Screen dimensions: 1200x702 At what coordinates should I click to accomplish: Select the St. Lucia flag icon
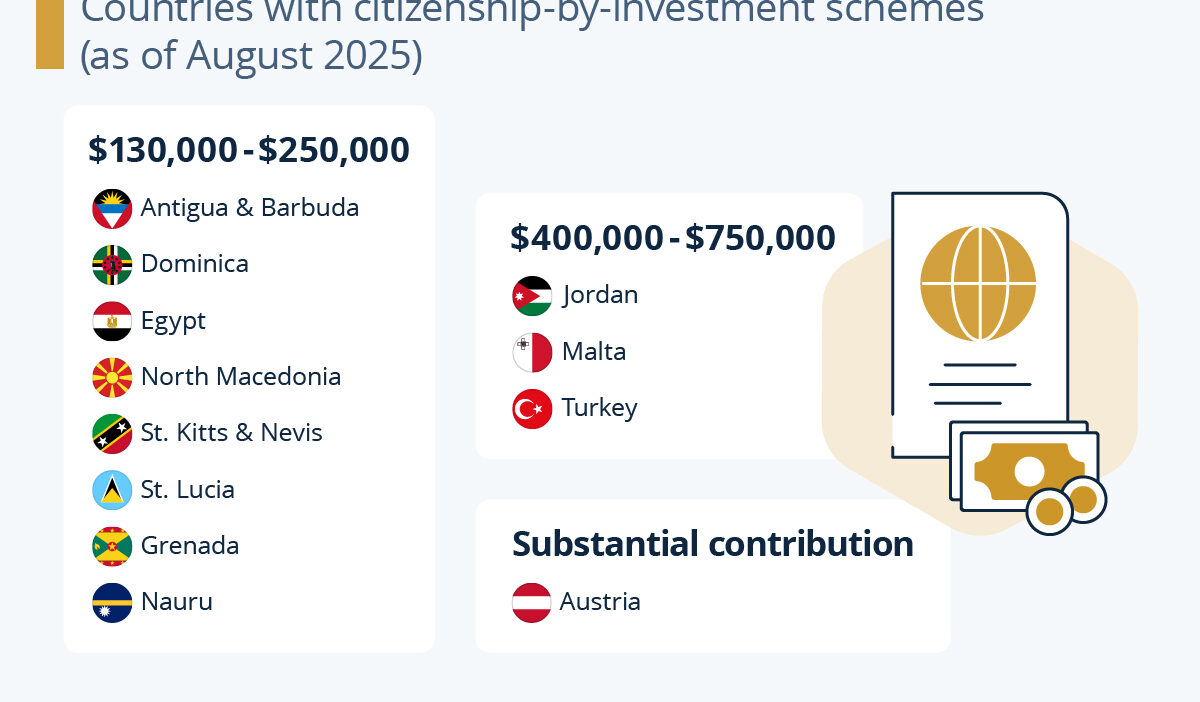(x=112, y=490)
